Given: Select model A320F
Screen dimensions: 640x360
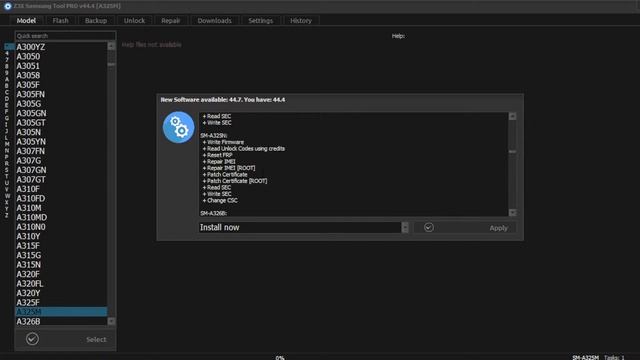Looking at the screenshot, I should pos(61,274).
